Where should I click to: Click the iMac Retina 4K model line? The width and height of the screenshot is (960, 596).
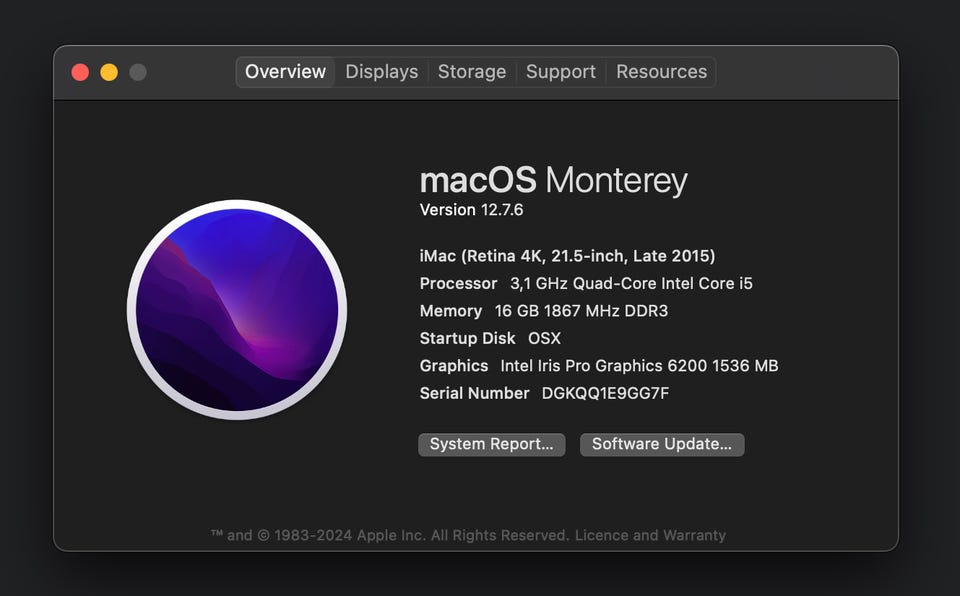(x=567, y=256)
